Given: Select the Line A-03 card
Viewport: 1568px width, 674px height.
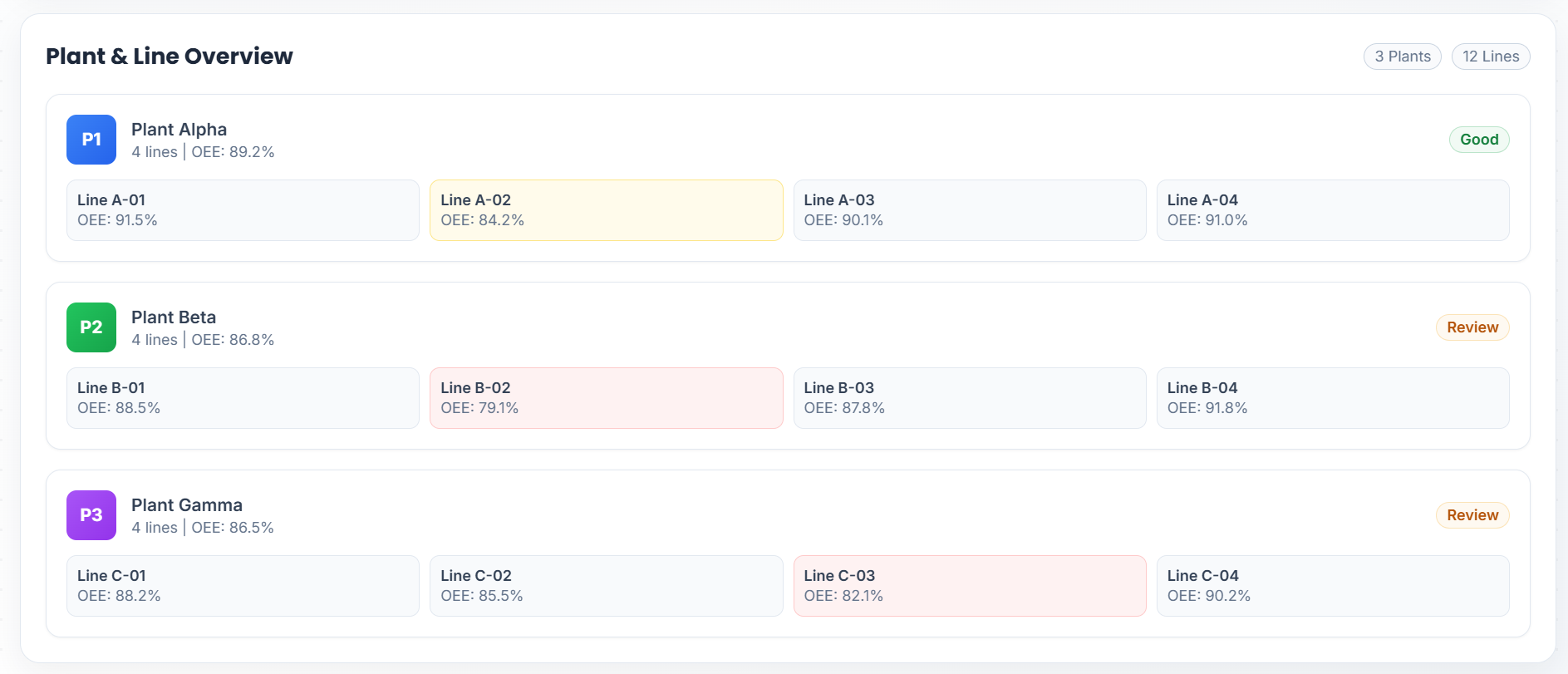Looking at the screenshot, I should coord(969,210).
